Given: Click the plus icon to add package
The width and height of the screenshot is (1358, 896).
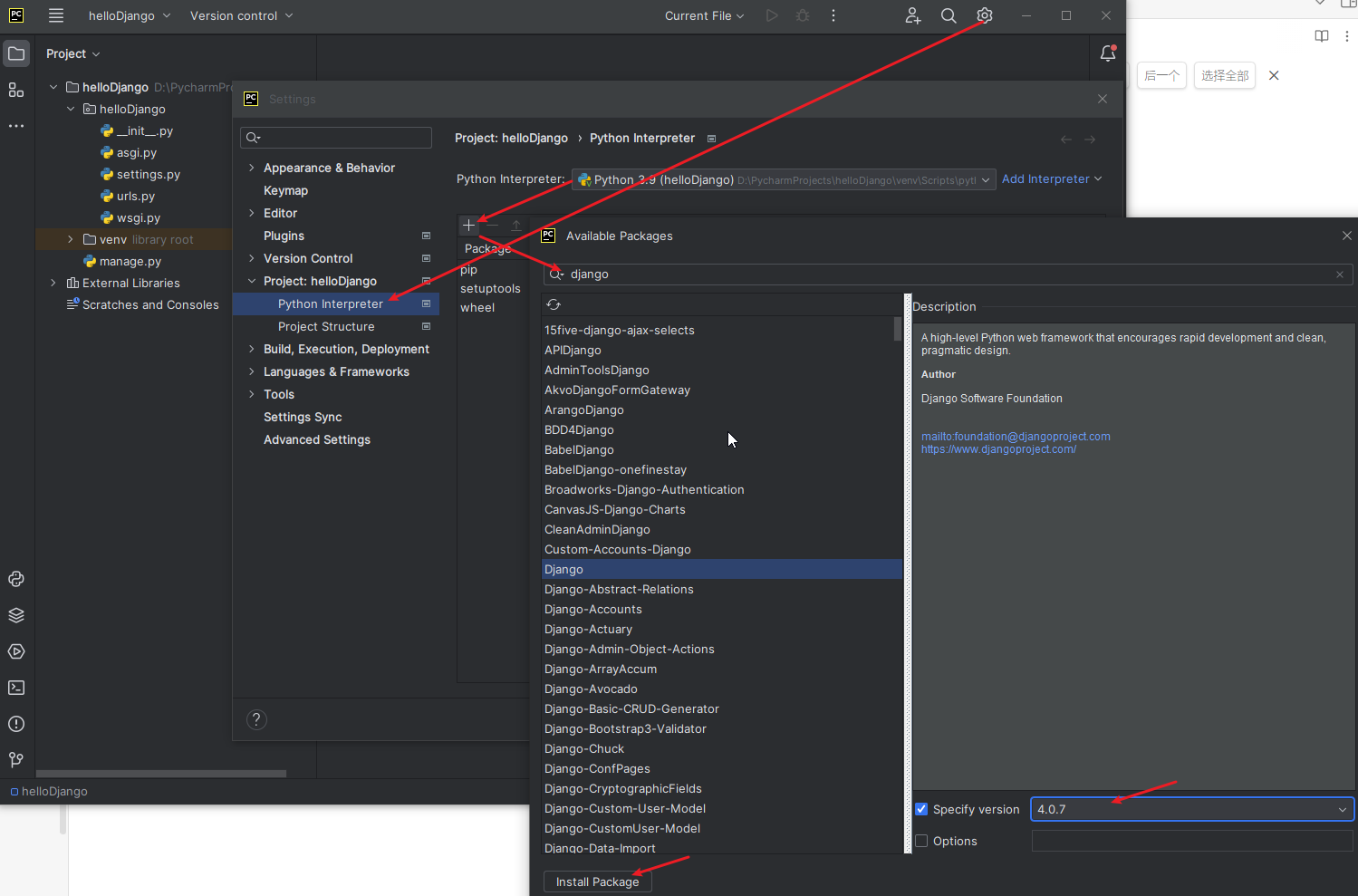Looking at the screenshot, I should (468, 225).
